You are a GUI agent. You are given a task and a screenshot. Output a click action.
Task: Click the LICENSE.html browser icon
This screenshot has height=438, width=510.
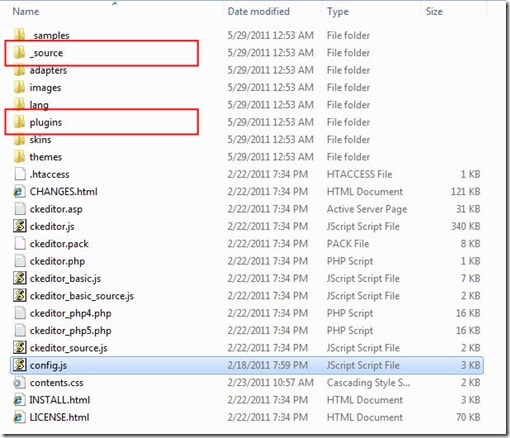[19, 417]
